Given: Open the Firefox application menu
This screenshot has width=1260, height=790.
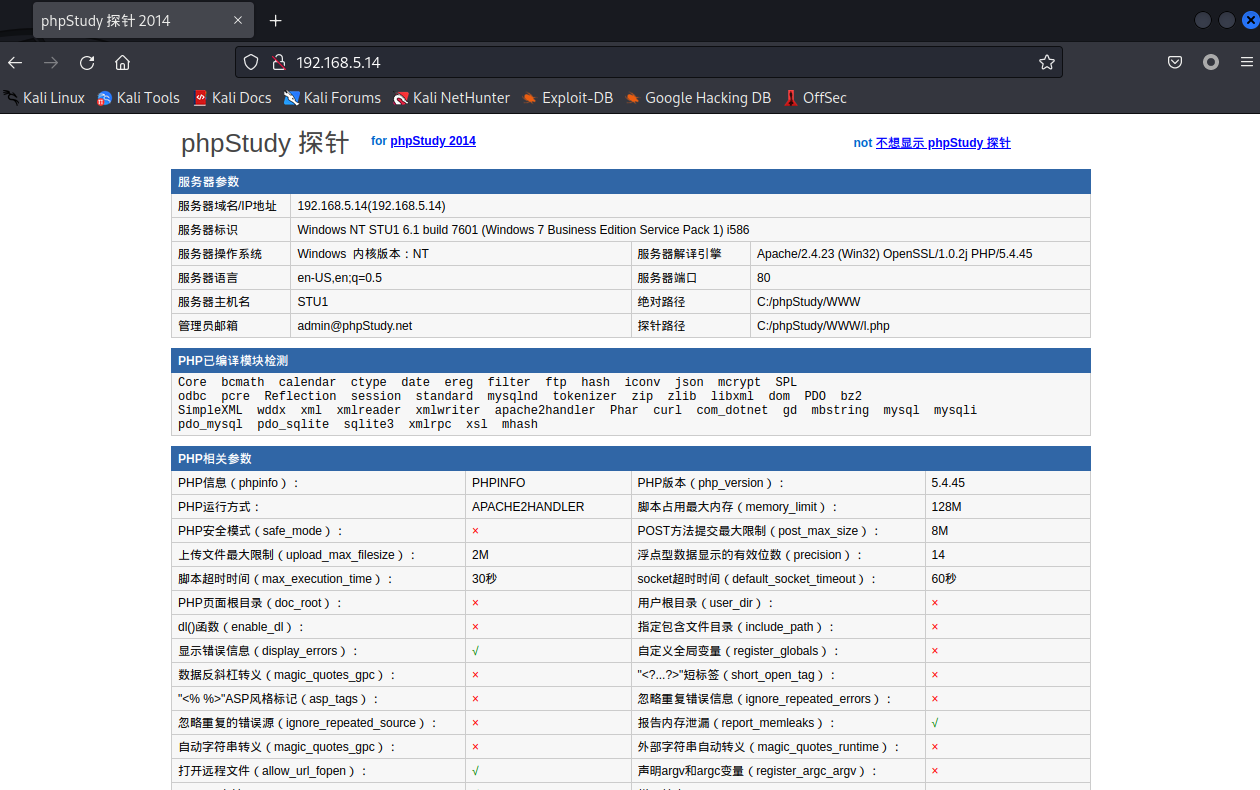Looking at the screenshot, I should click(x=1246, y=62).
